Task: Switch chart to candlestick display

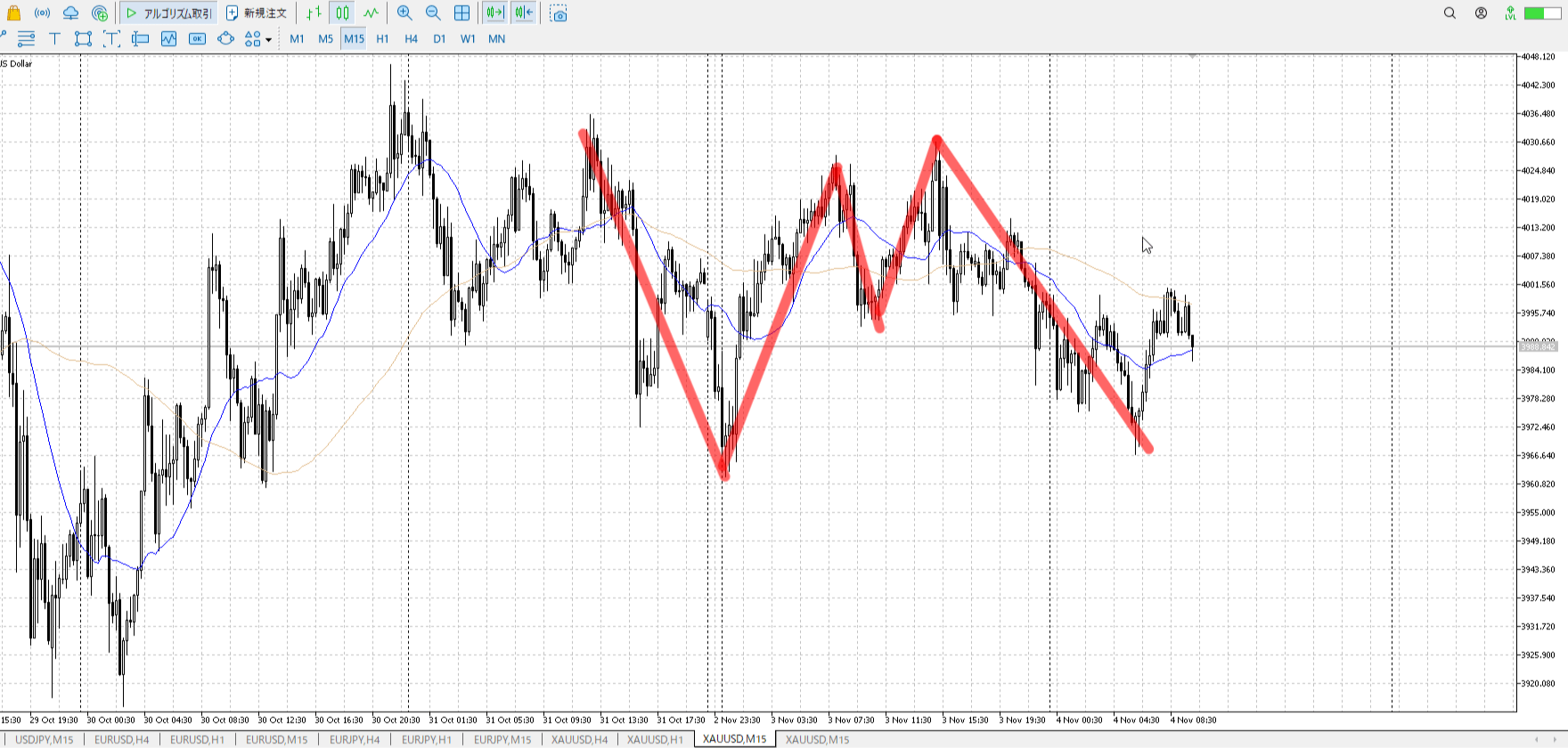Action: tap(342, 13)
